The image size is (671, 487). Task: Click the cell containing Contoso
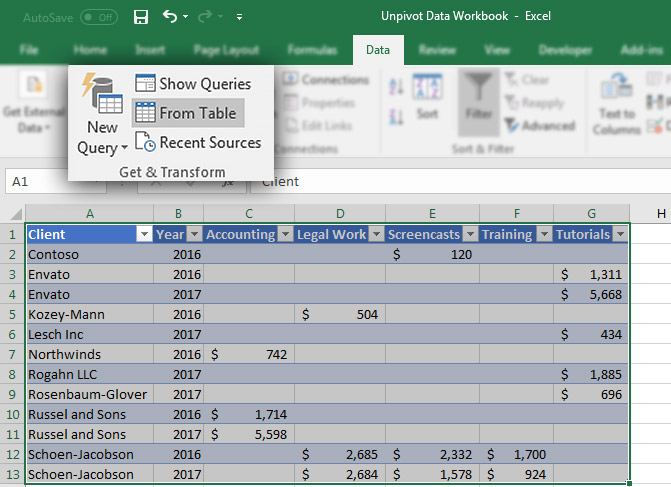[x=89, y=255]
